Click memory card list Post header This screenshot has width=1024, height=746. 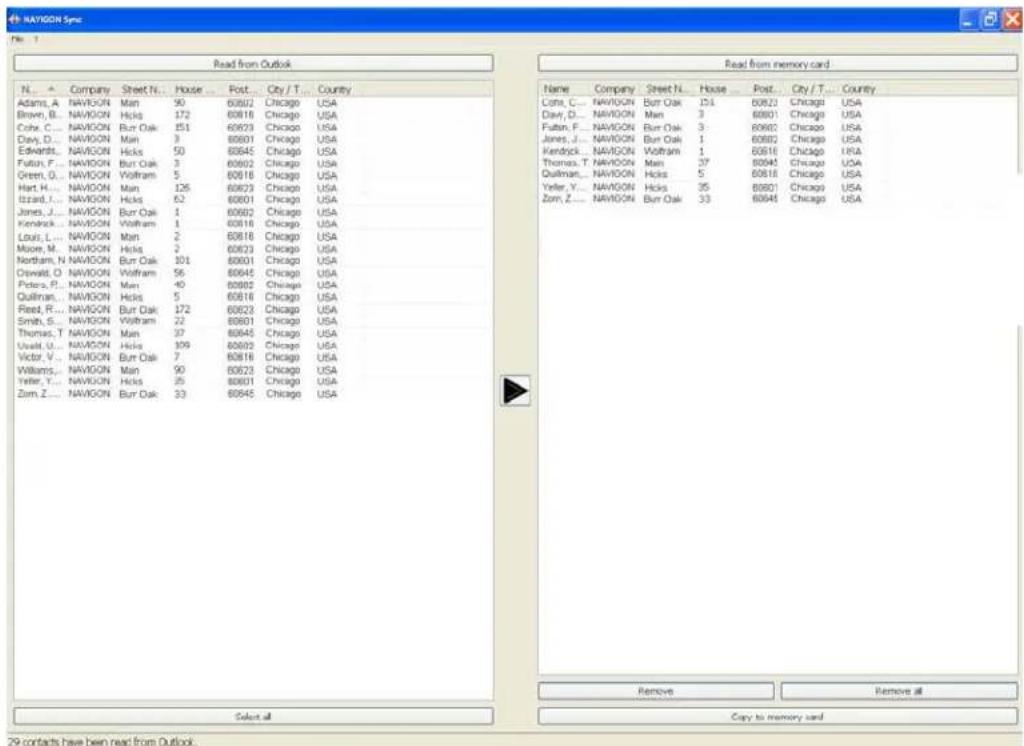[767, 88]
